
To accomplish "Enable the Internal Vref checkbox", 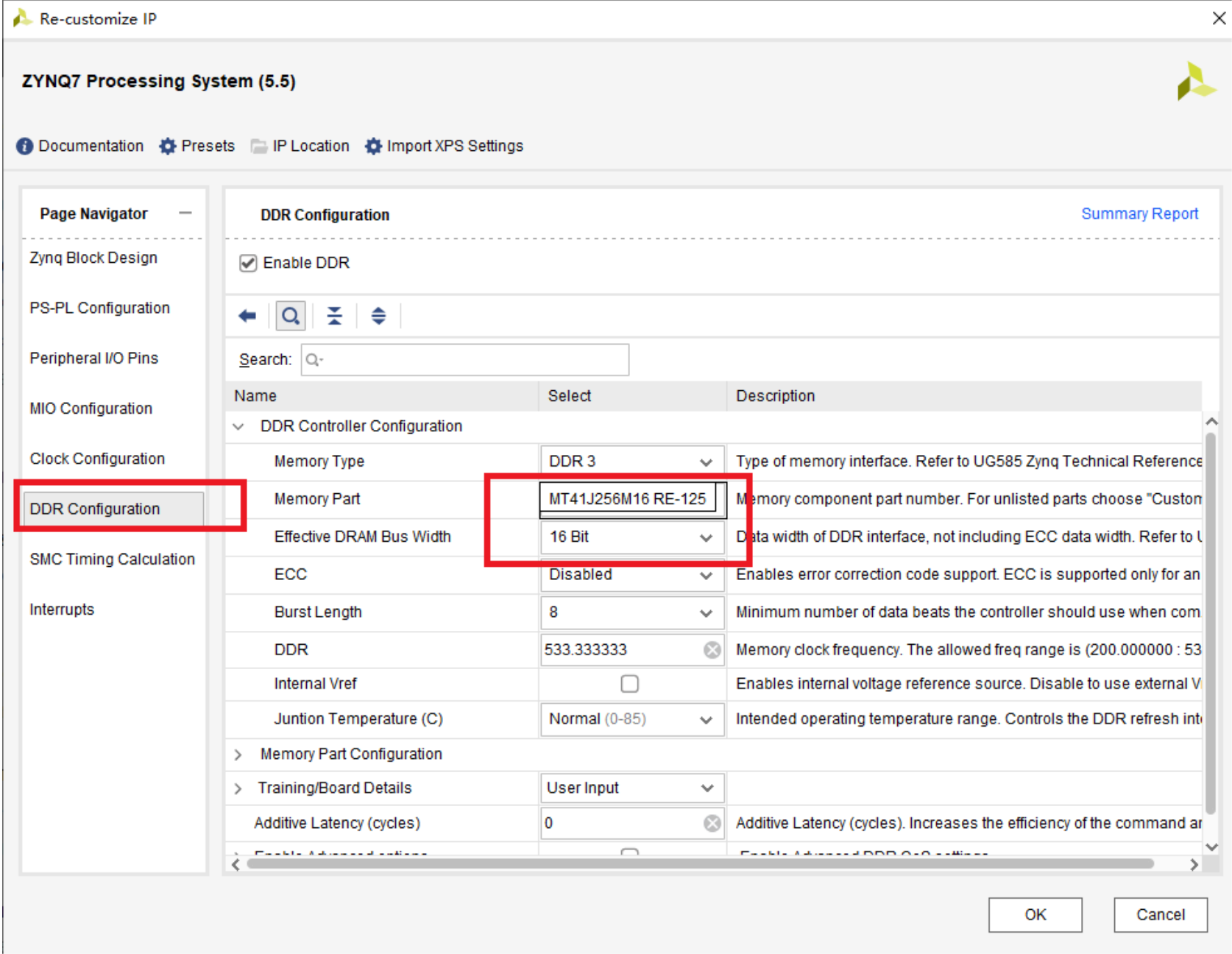I will 629,684.
